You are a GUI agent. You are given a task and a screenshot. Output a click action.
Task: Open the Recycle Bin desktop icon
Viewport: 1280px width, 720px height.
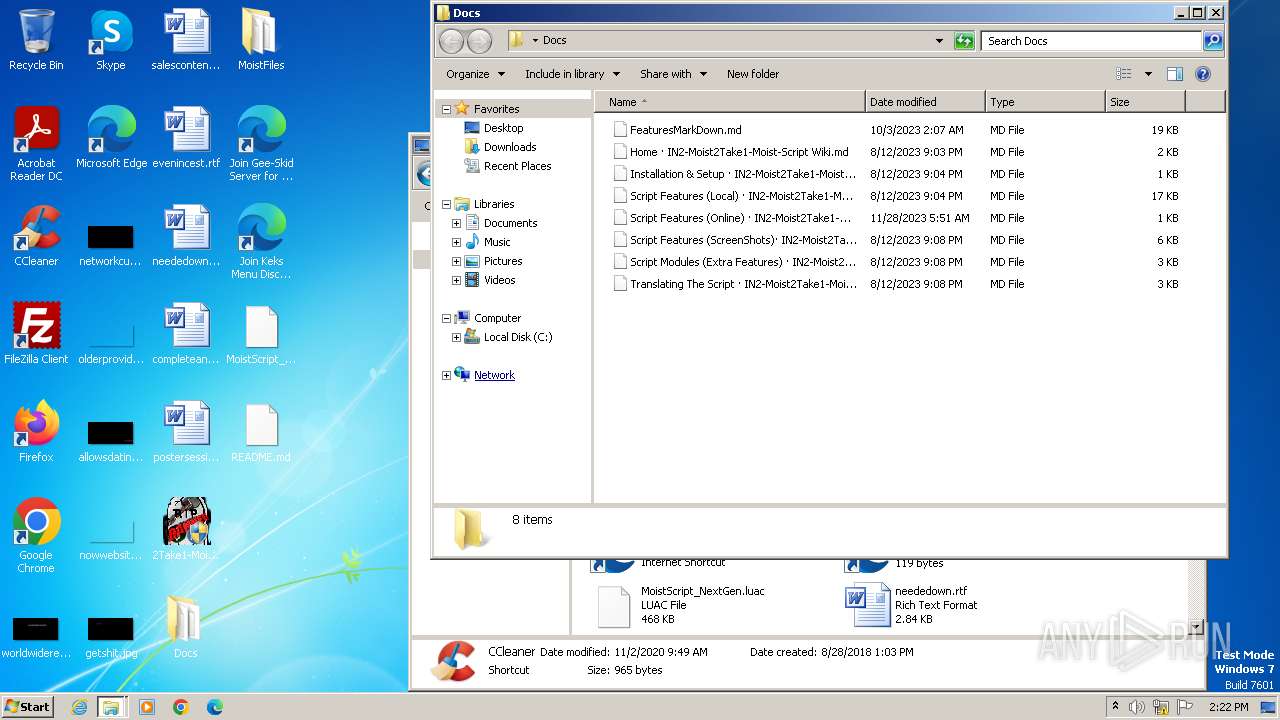tap(36, 40)
